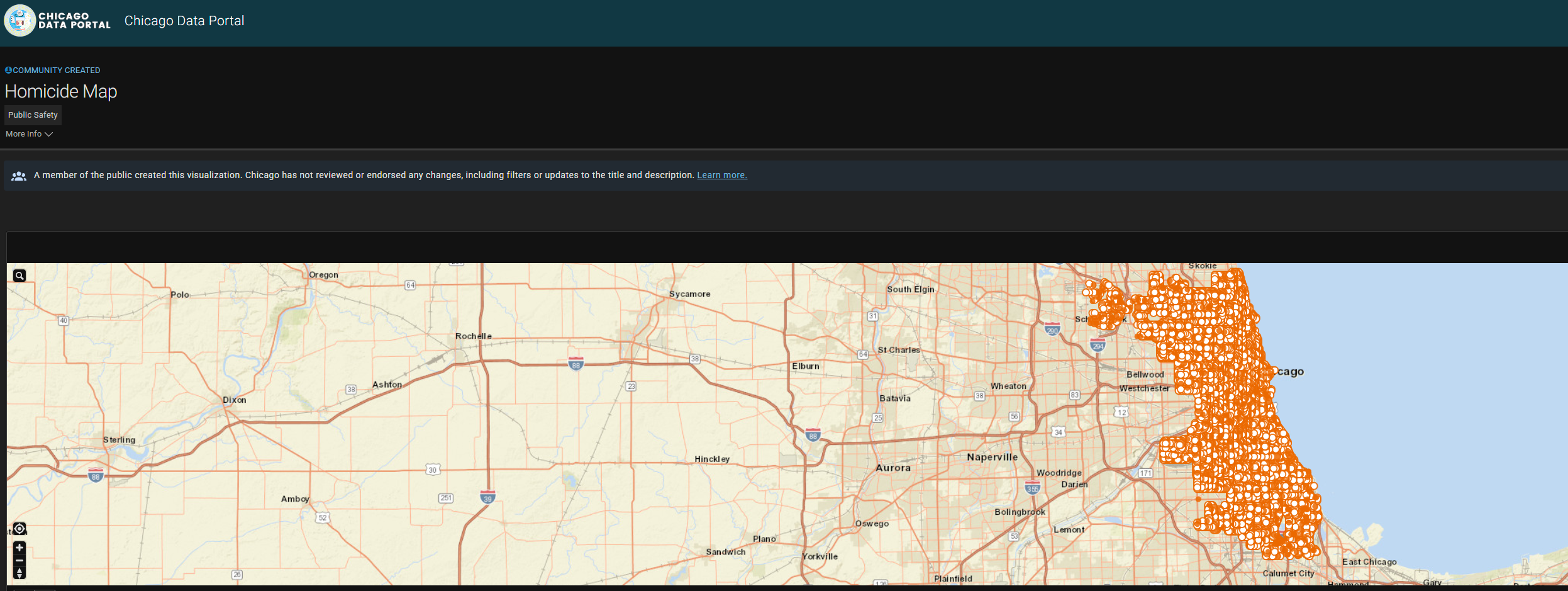Click the Rochelle label on the map
The width and height of the screenshot is (1568, 591).
pyautogui.click(x=474, y=336)
